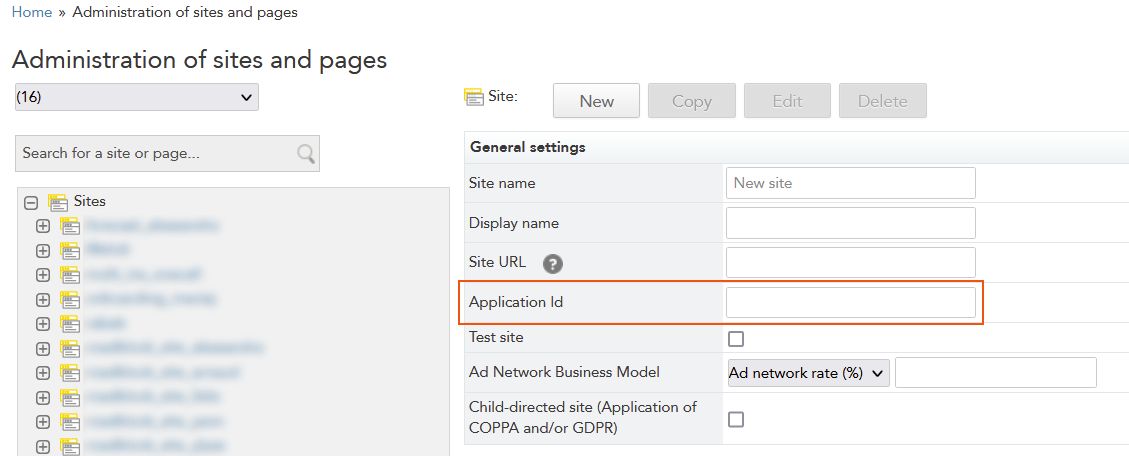Select the second site icon under Sites

coord(70,250)
